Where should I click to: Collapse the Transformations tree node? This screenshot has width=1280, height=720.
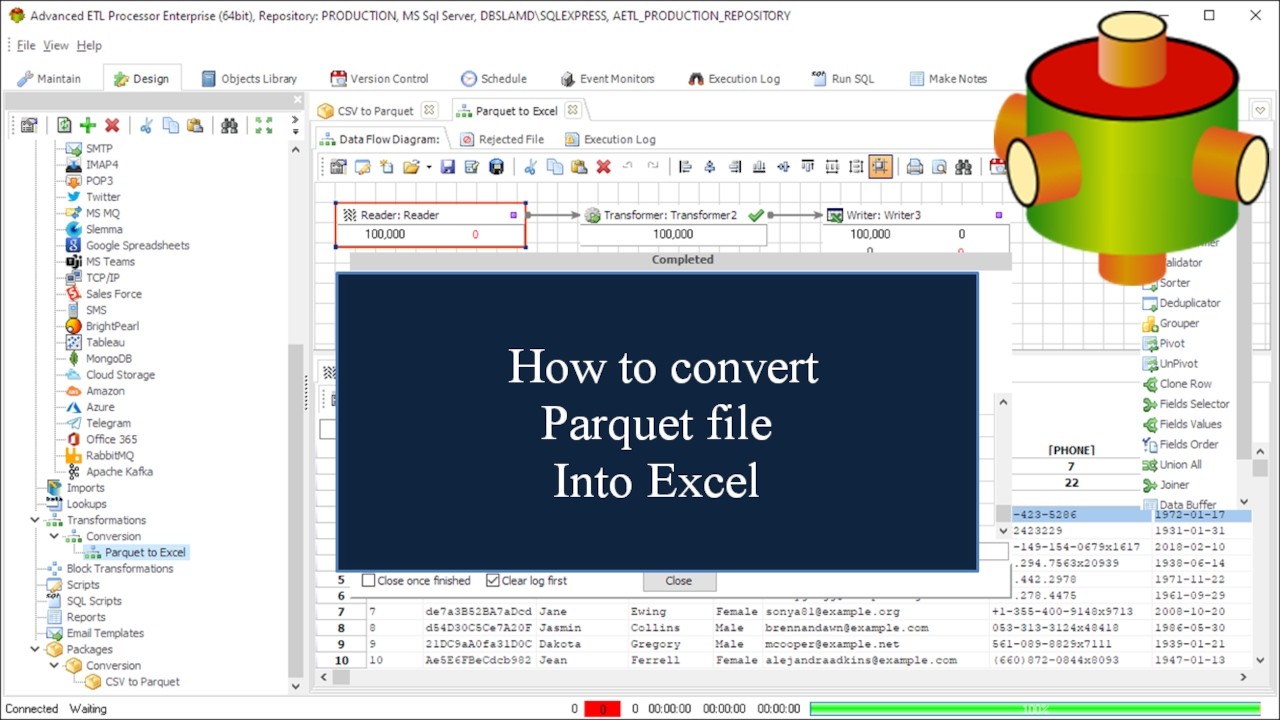[35, 520]
